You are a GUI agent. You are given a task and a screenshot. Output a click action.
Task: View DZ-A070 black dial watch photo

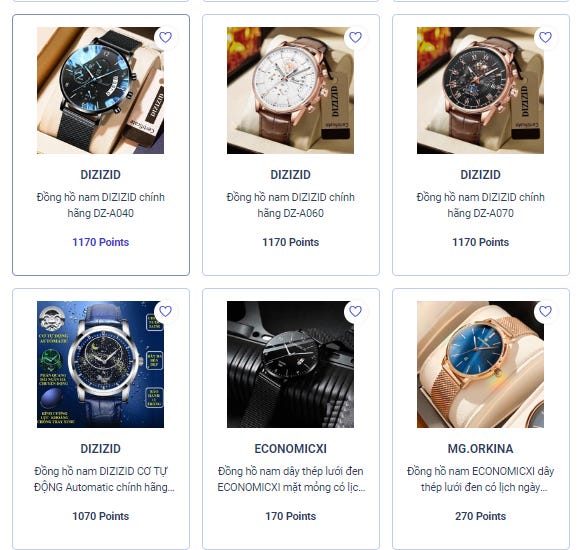point(480,90)
